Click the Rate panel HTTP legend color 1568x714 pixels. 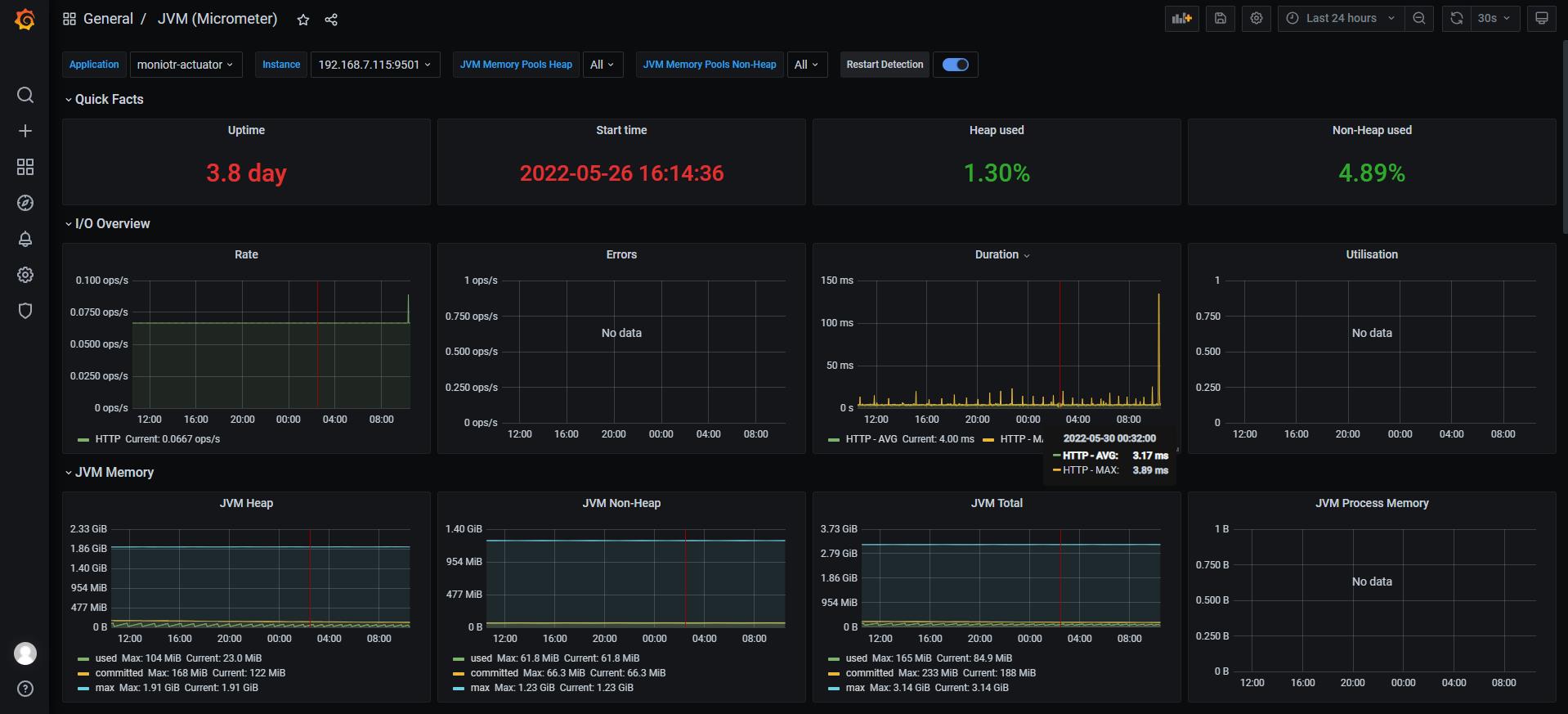(x=83, y=440)
